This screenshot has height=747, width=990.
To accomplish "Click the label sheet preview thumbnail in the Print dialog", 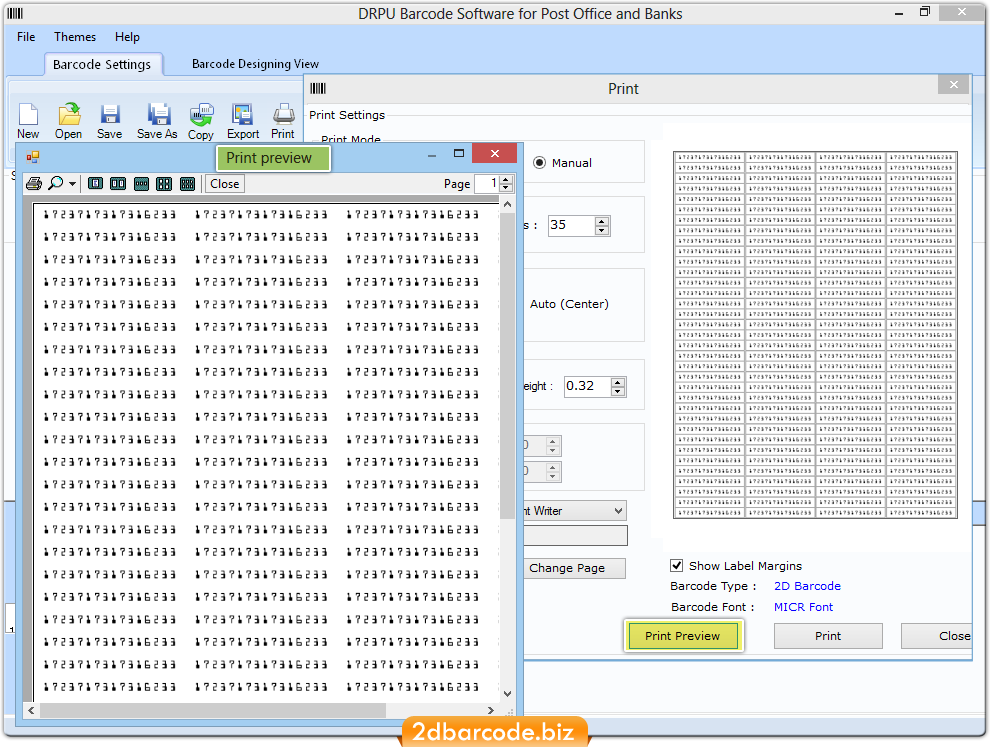I will 815,335.
